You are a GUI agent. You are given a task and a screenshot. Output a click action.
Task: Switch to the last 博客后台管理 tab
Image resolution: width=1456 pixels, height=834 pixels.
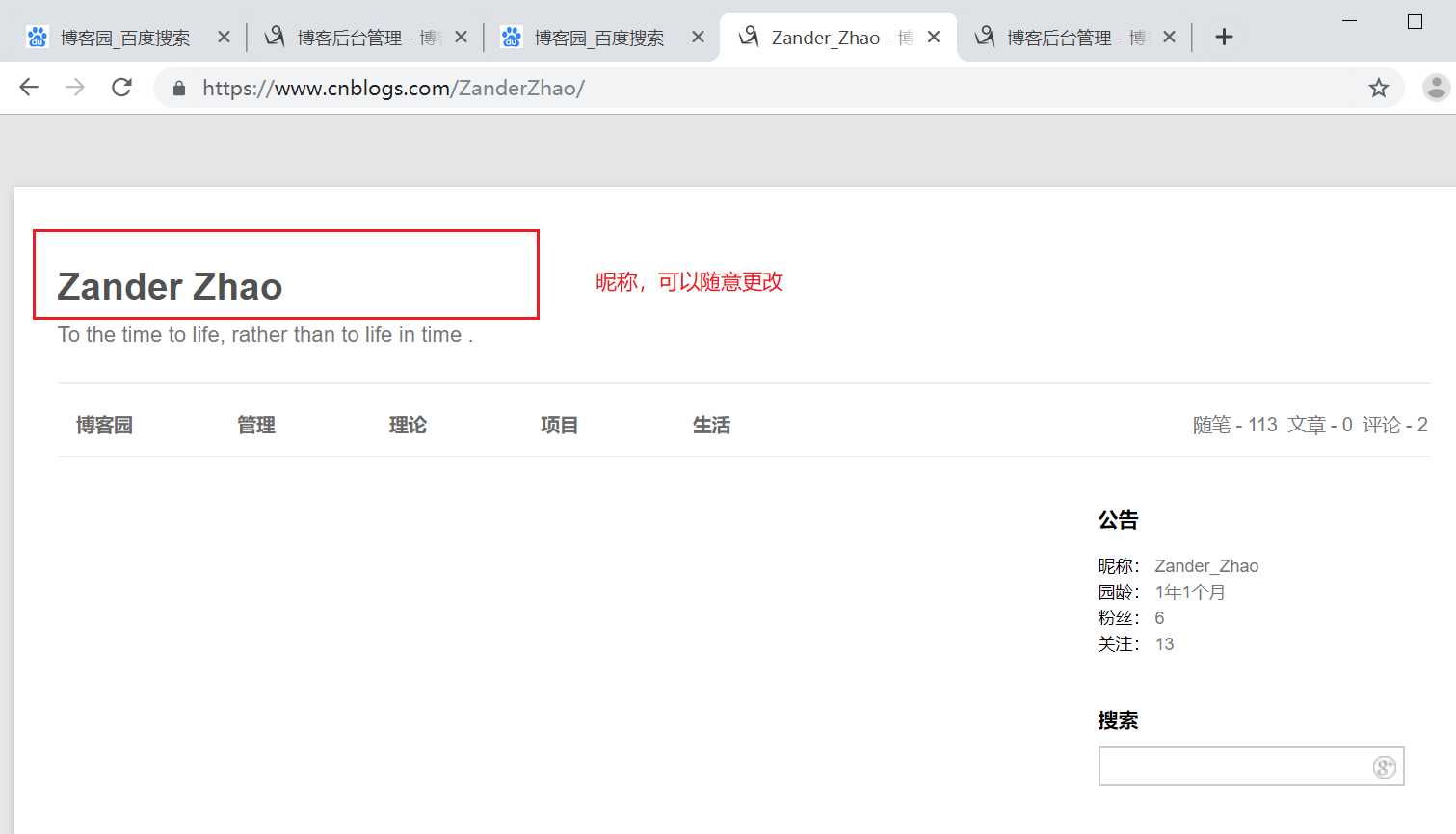[x=1075, y=38]
